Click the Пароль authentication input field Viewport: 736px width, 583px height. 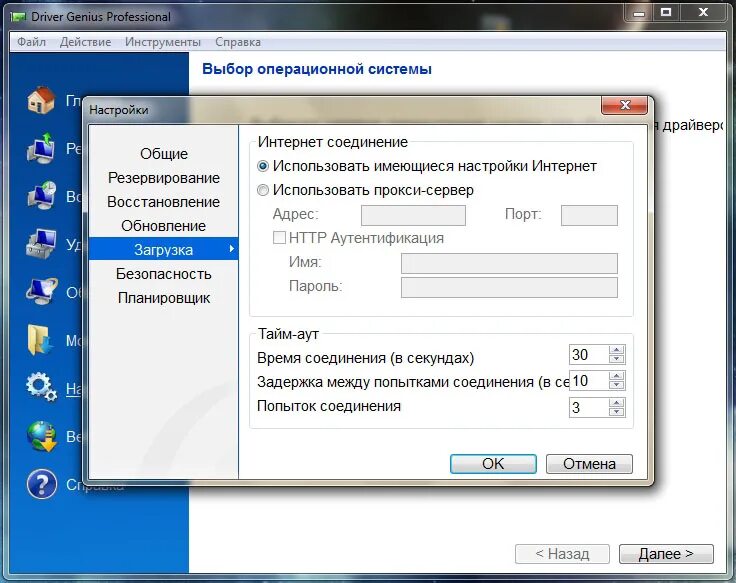point(509,287)
